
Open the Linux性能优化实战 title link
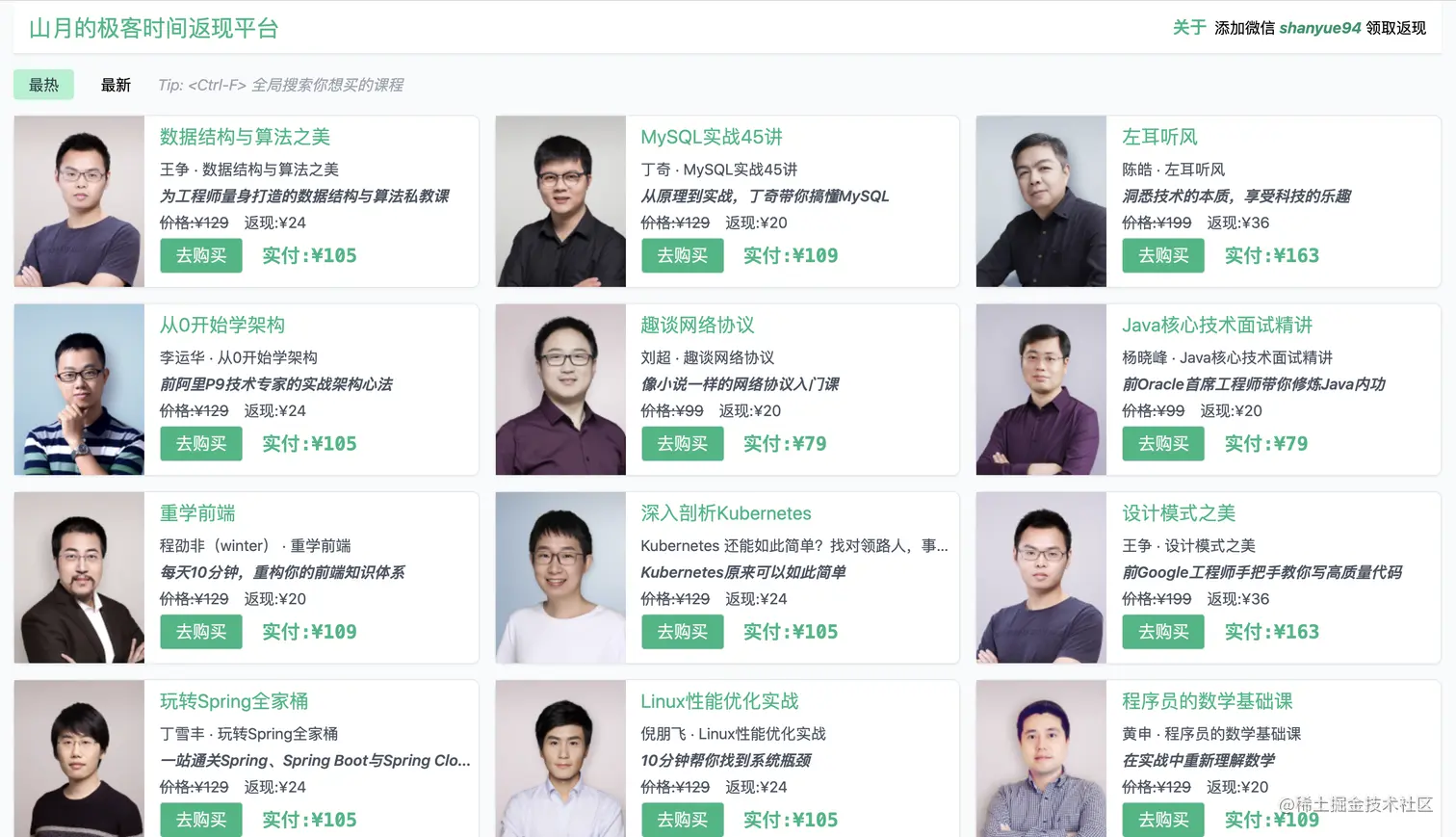(719, 701)
